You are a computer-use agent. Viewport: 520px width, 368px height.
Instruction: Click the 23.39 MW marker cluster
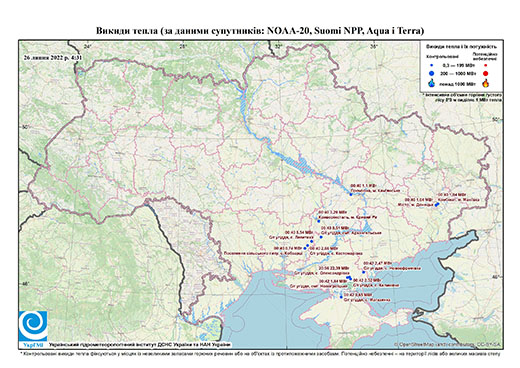tap(349, 278)
